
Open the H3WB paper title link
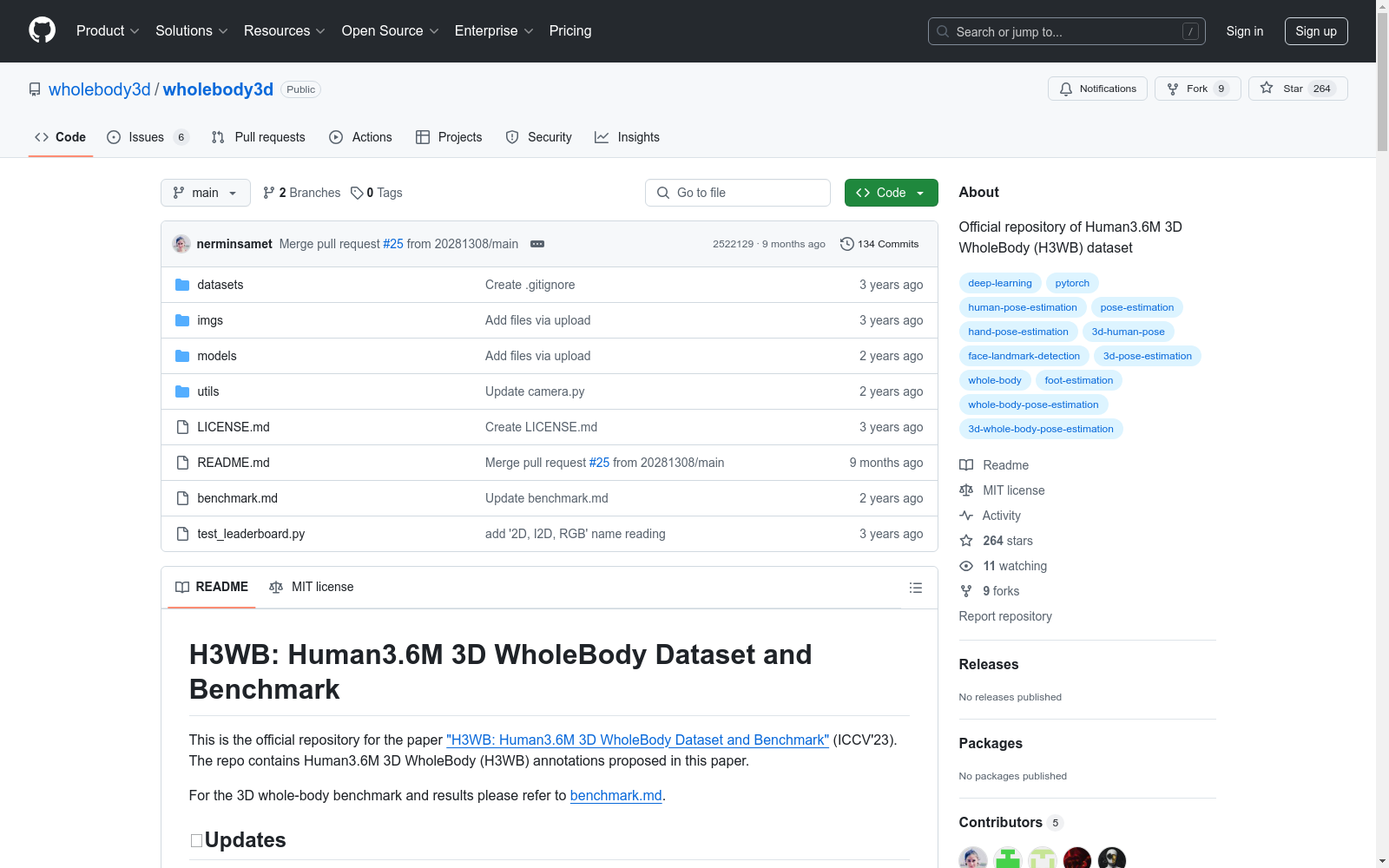point(638,740)
